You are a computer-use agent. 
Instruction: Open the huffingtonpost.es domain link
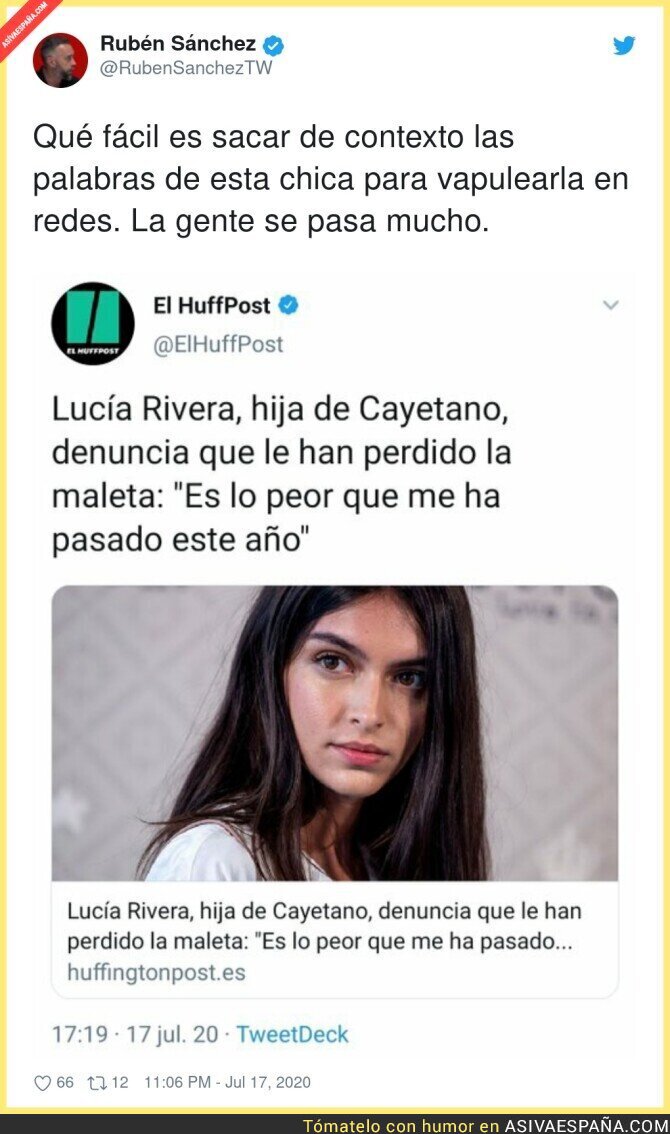tap(156, 972)
